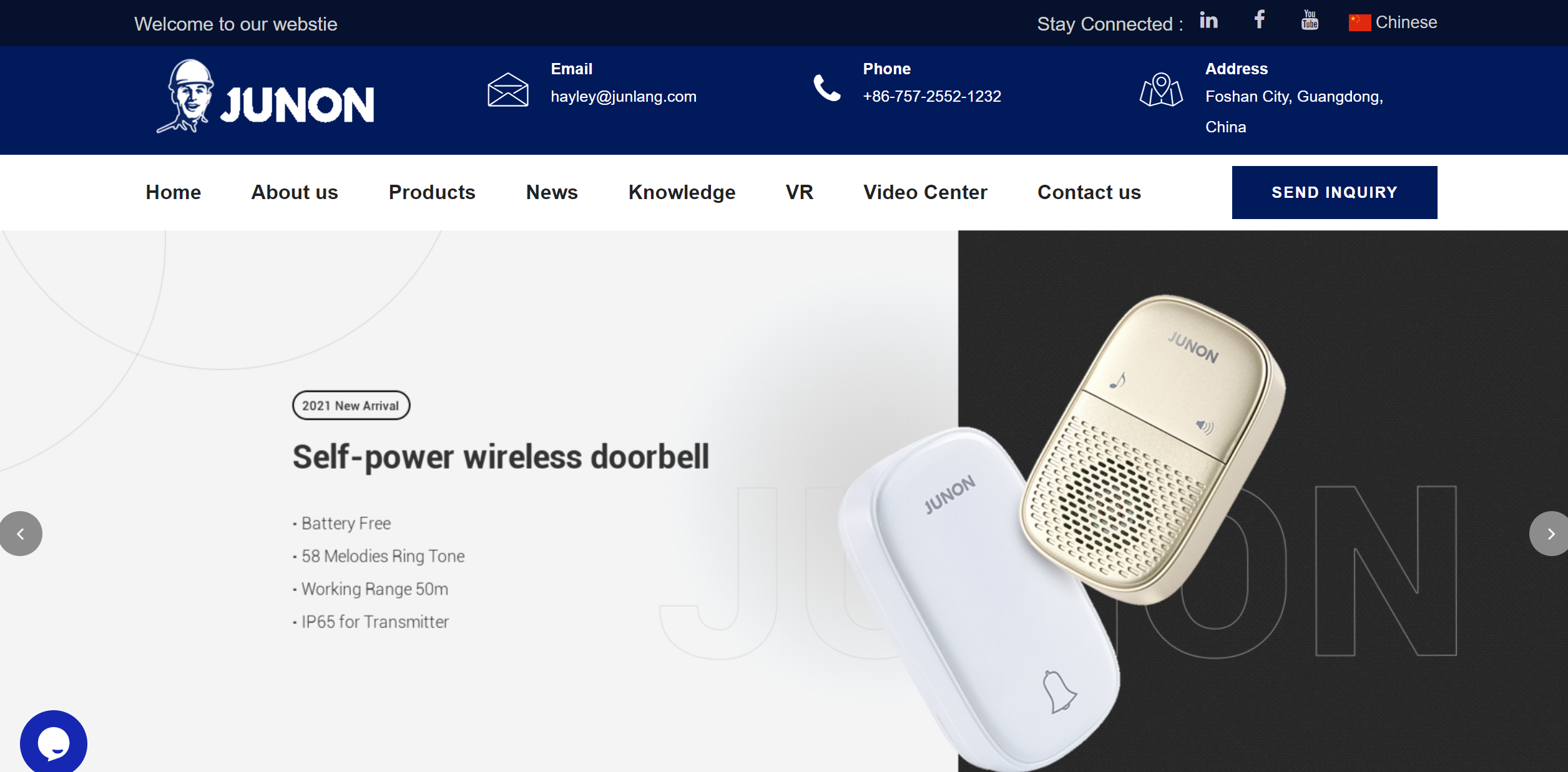
Task: Go to previous carousel slide
Action: tap(21, 534)
